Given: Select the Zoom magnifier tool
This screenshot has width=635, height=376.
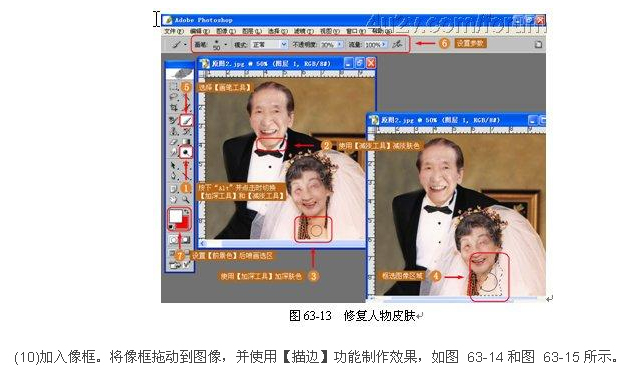Looking at the screenshot, I should (185, 199).
